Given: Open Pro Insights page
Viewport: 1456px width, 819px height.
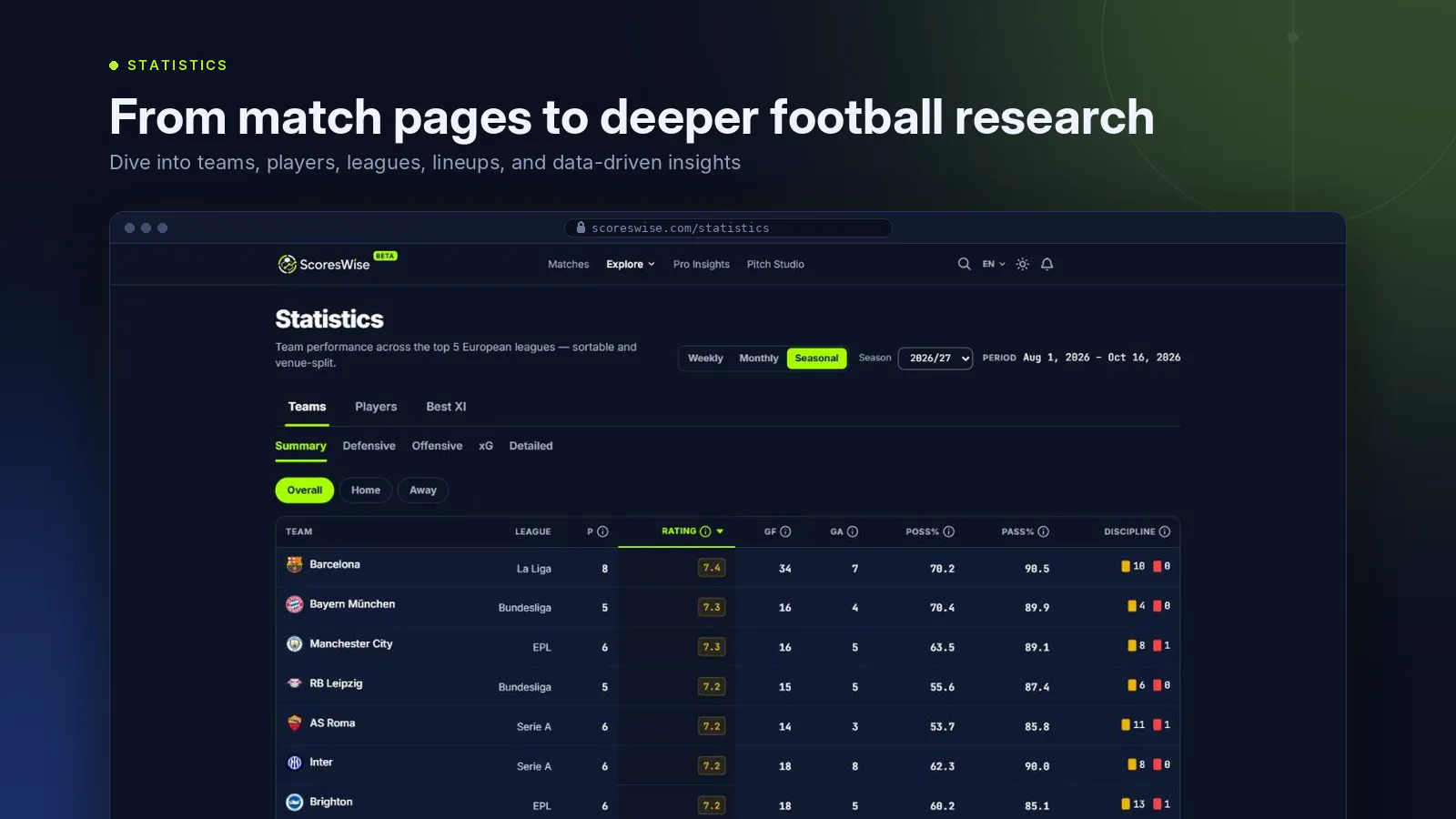Looking at the screenshot, I should click(x=702, y=264).
